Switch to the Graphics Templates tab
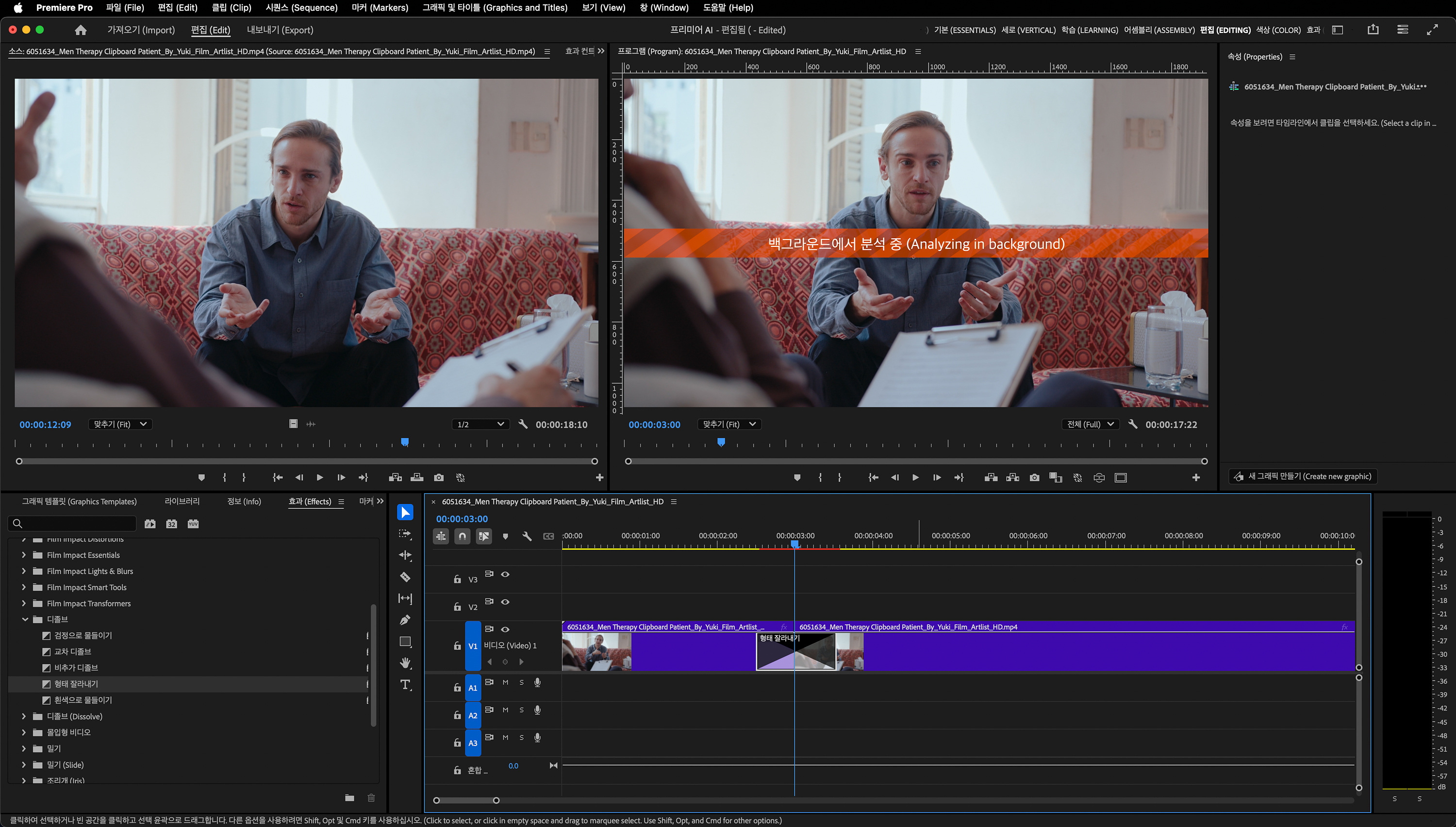Viewport: 1456px width, 827px height. (79, 501)
